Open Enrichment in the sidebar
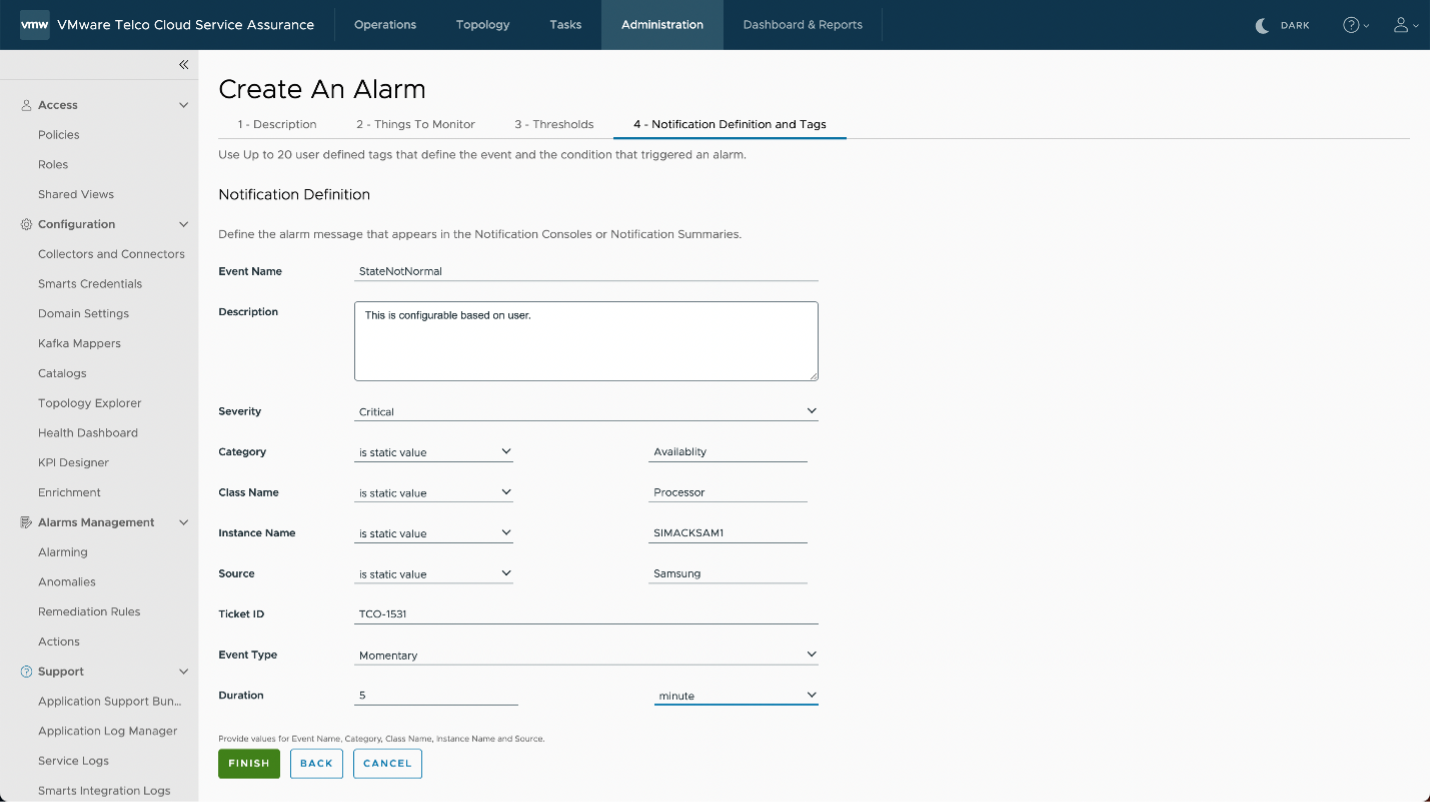Screen dimensions: 1430x806 coord(69,493)
